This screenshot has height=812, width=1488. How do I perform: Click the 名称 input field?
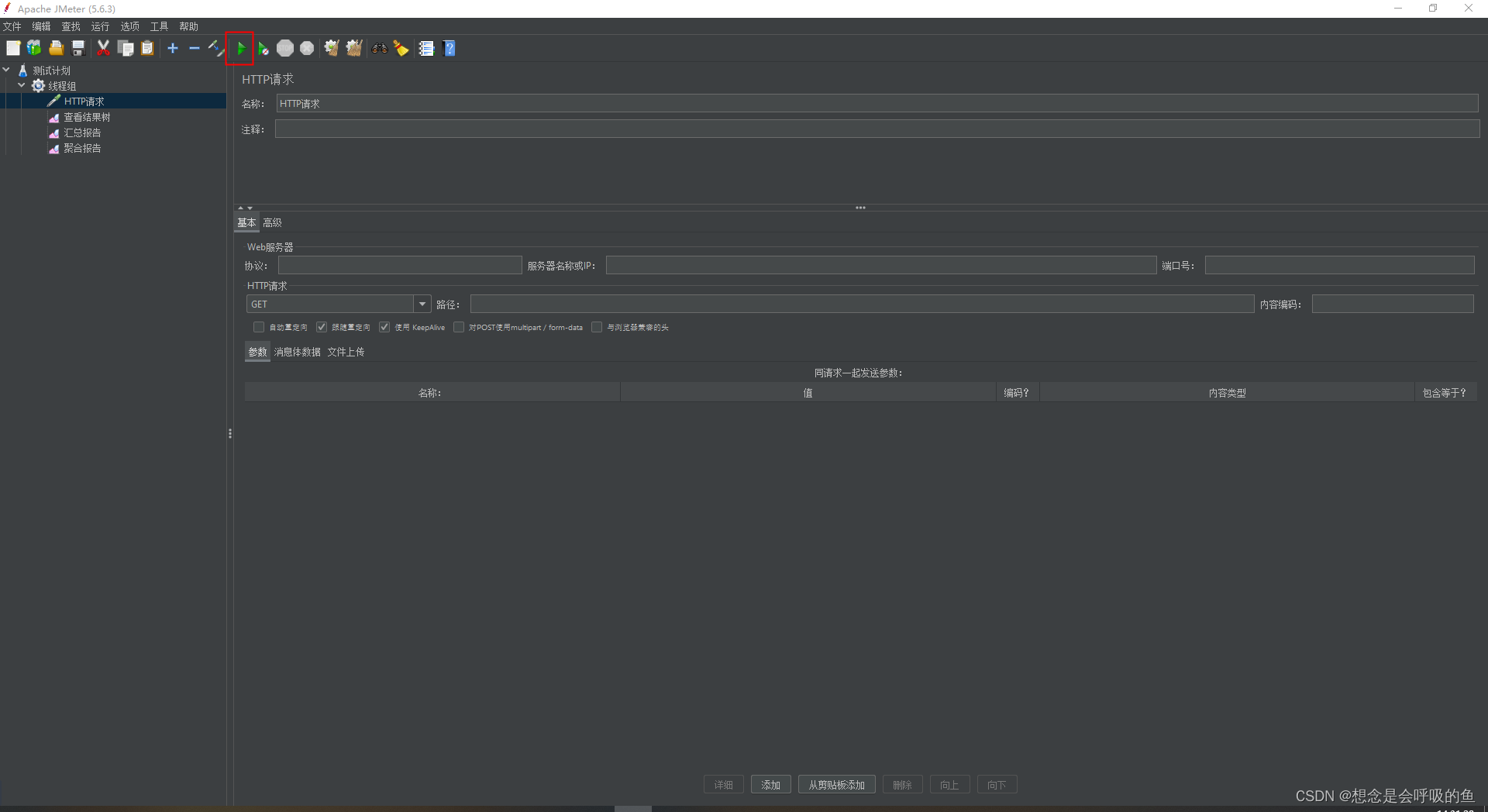[x=877, y=104]
